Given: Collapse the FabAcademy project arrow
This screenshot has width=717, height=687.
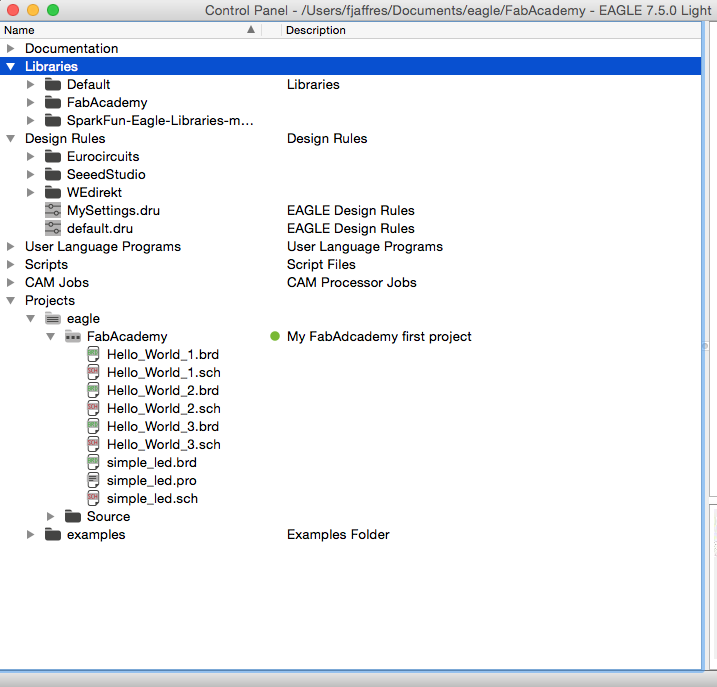Looking at the screenshot, I should click(51, 337).
